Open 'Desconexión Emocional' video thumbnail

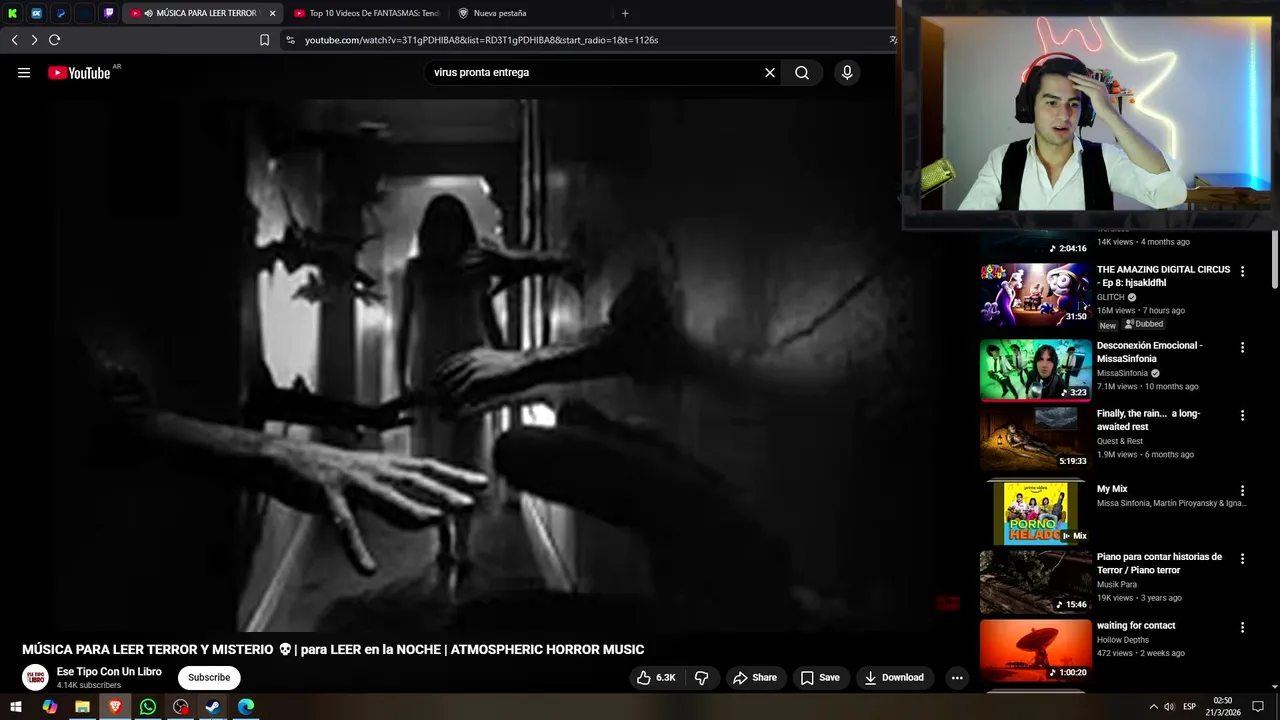click(x=1035, y=370)
